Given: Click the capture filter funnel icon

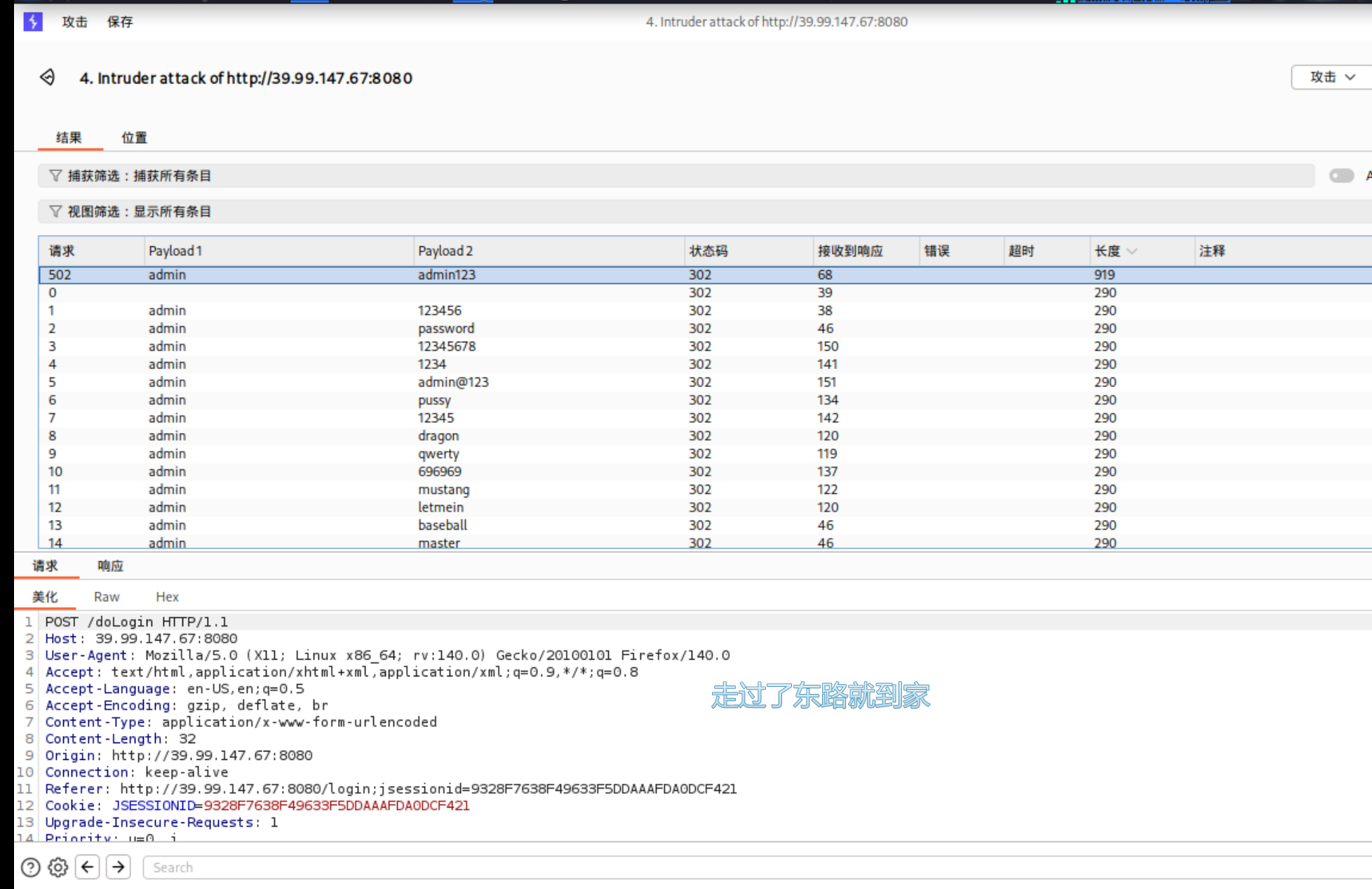Looking at the screenshot, I should click(x=55, y=175).
